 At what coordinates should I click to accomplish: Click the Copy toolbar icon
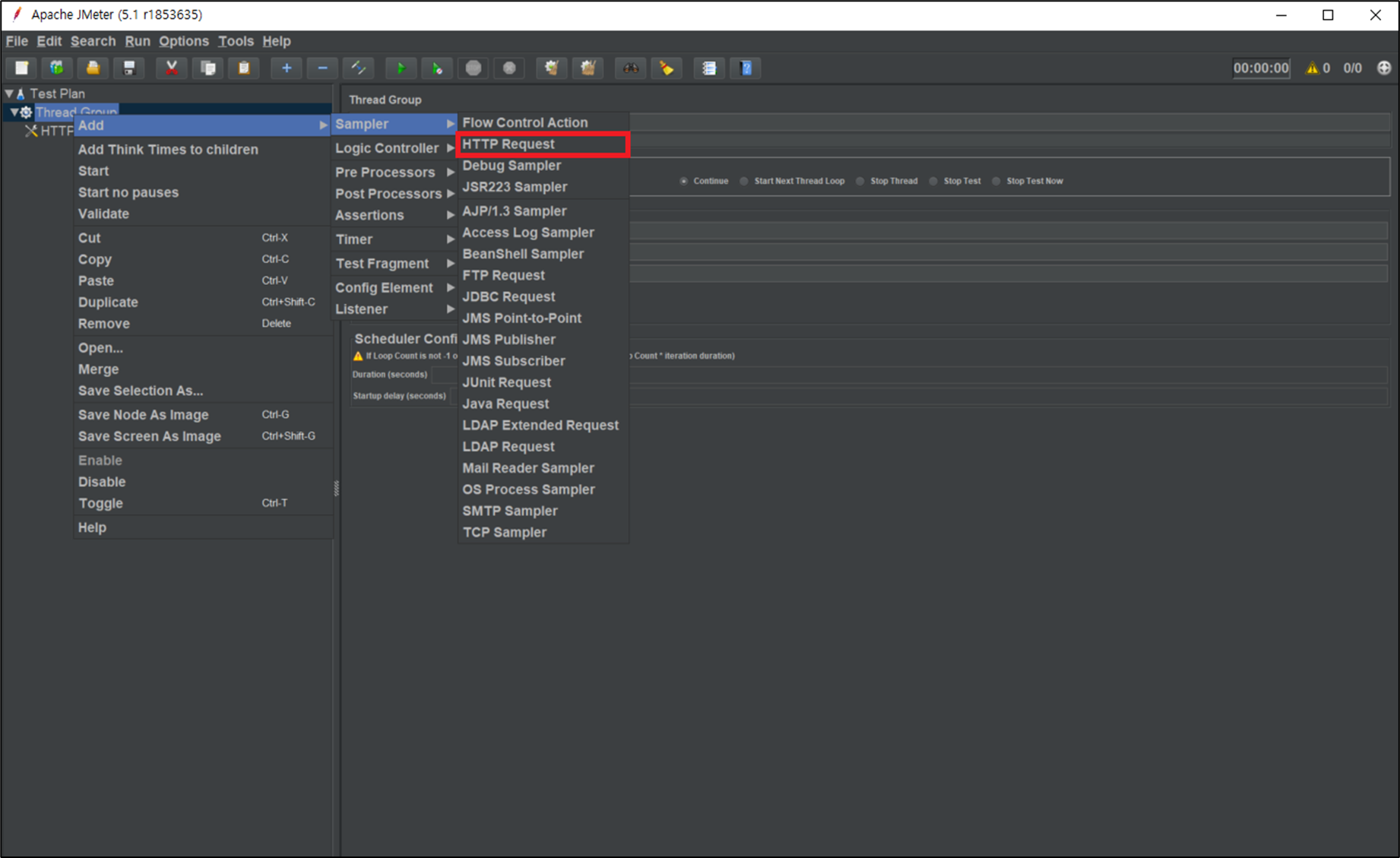(x=207, y=68)
